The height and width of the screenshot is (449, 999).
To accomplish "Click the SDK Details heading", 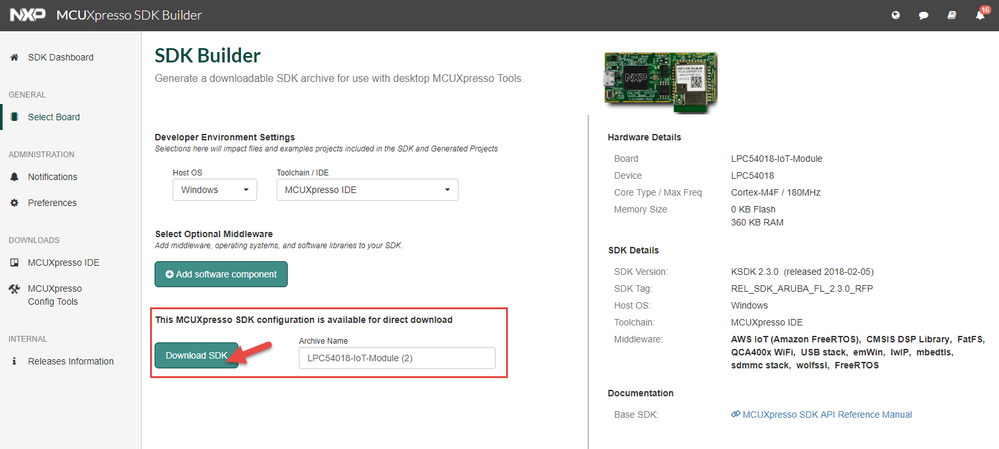I will pyautogui.click(x=633, y=250).
